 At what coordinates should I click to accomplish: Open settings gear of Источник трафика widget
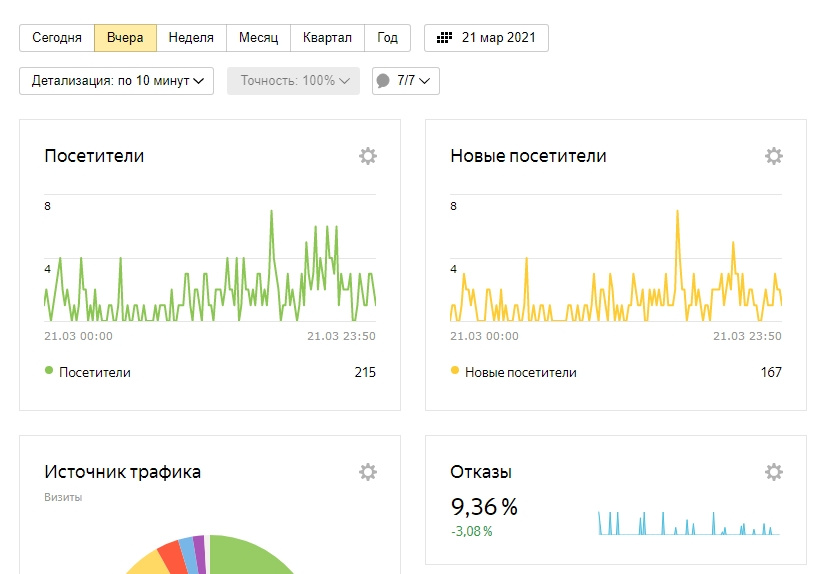coord(367,472)
